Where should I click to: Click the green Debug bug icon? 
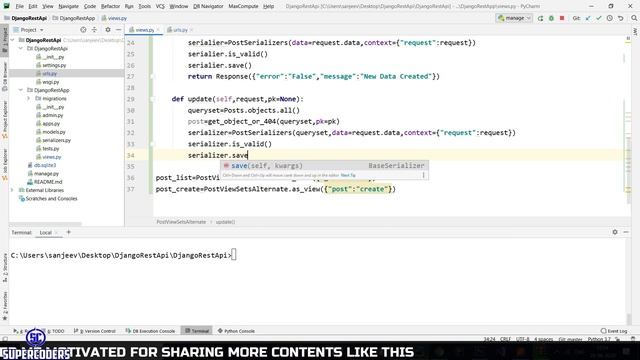point(551,18)
